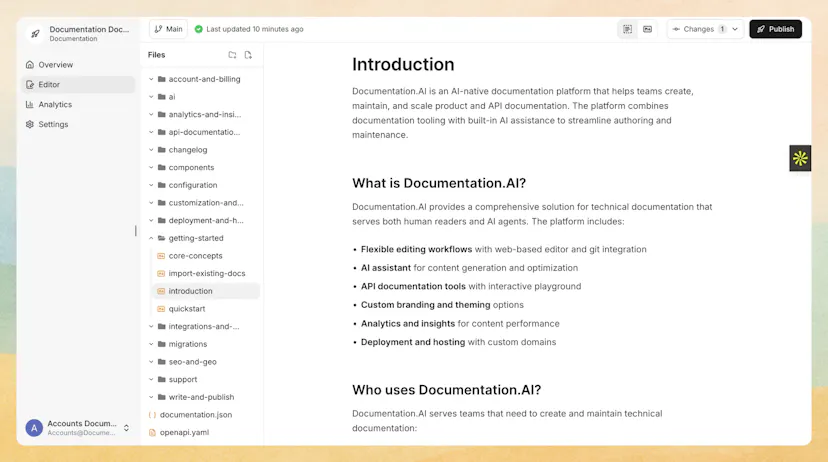828x462 pixels.
Task: Click the green last-updated status check icon
Action: pos(199,29)
